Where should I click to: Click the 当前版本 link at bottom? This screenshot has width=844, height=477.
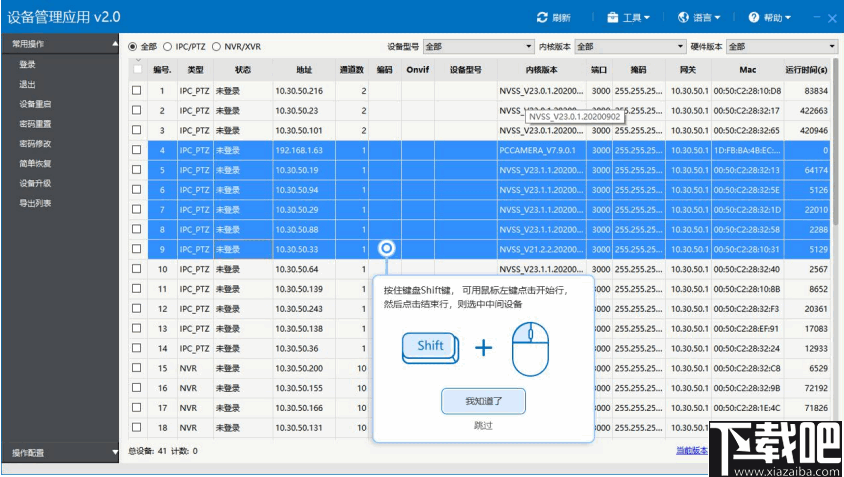click(x=692, y=451)
